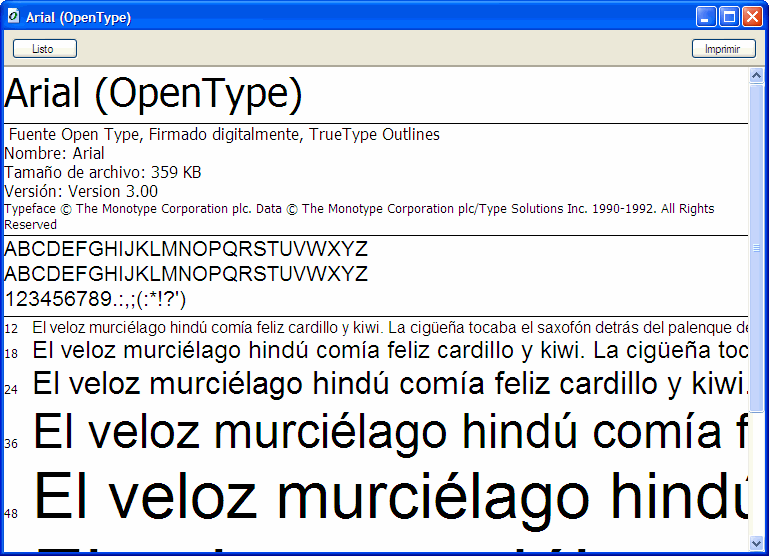Click the size label '18'
This screenshot has height=556, width=770.
(11, 354)
